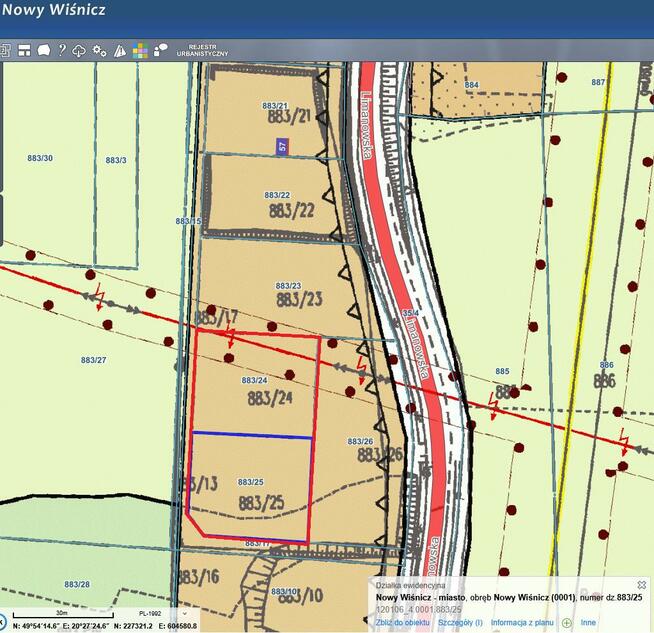Open the colored grid tiles icon
Image resolution: width=654 pixels, height=633 pixels.
point(139,50)
